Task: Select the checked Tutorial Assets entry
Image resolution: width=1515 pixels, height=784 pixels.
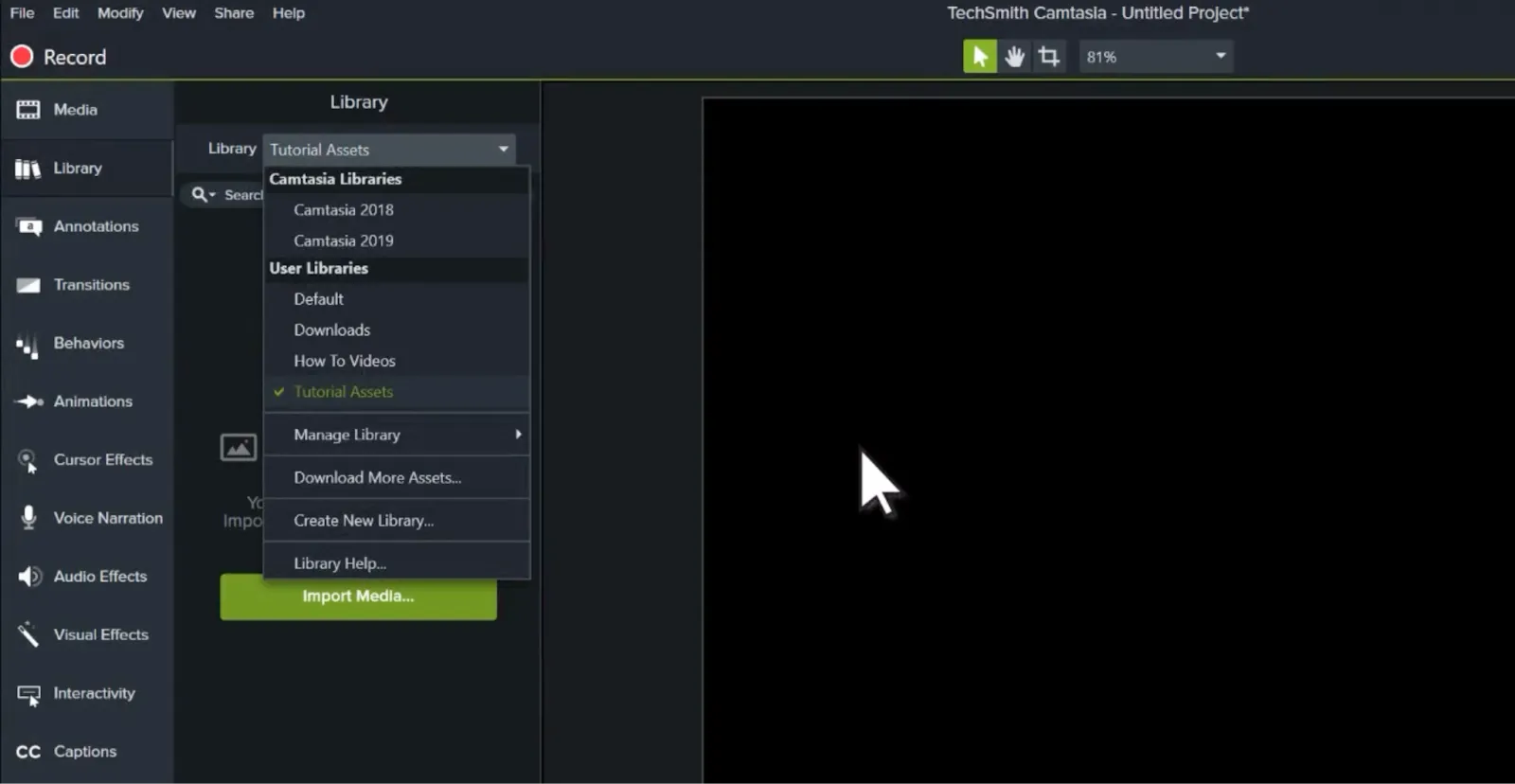Action: [x=397, y=392]
